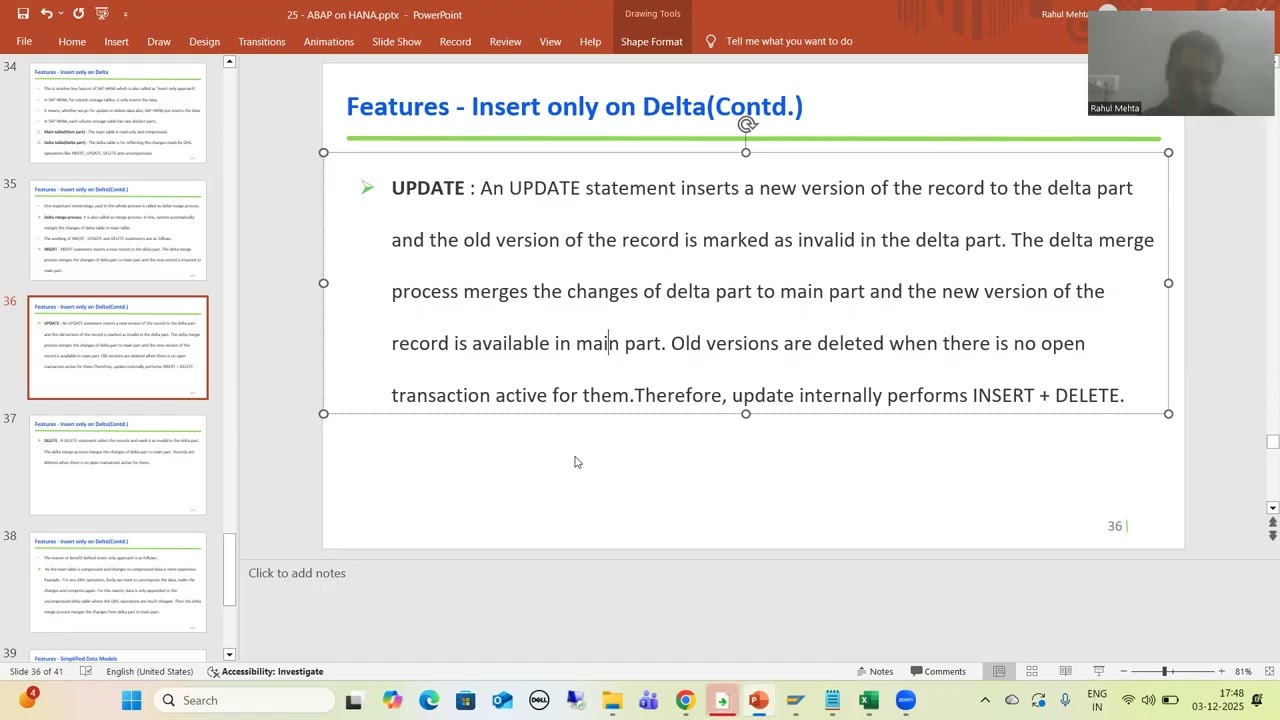Toggle the Comments pane button
Viewport: 1280px width, 720px height.
[x=937, y=671]
